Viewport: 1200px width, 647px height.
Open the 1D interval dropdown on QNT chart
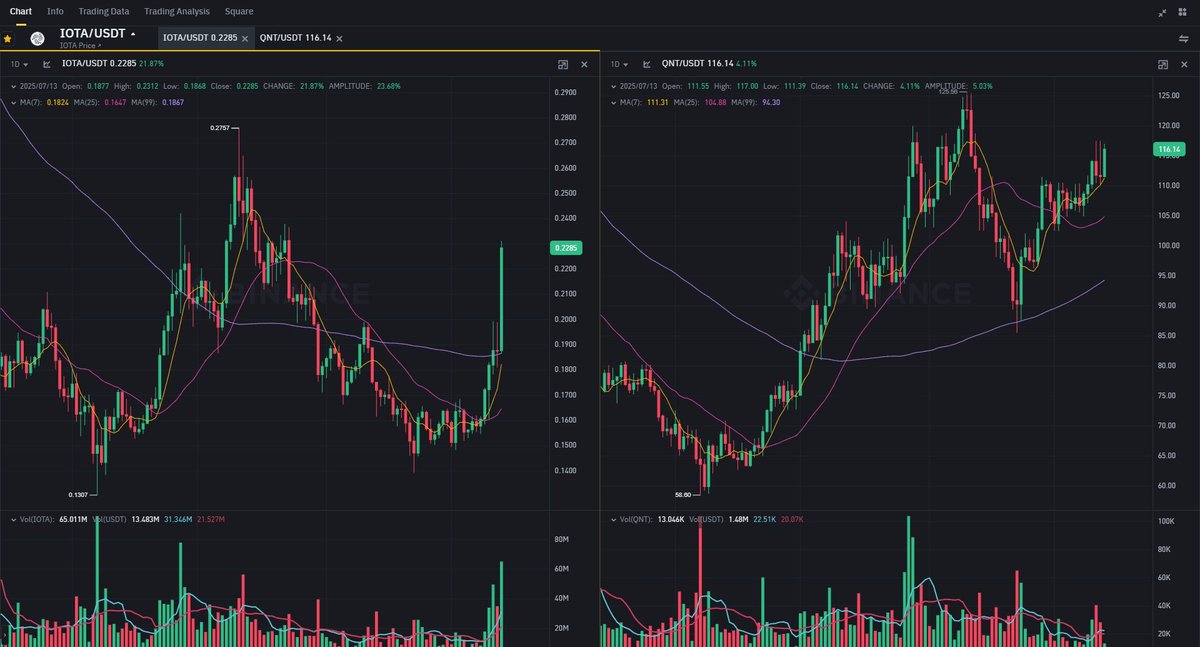coord(619,64)
